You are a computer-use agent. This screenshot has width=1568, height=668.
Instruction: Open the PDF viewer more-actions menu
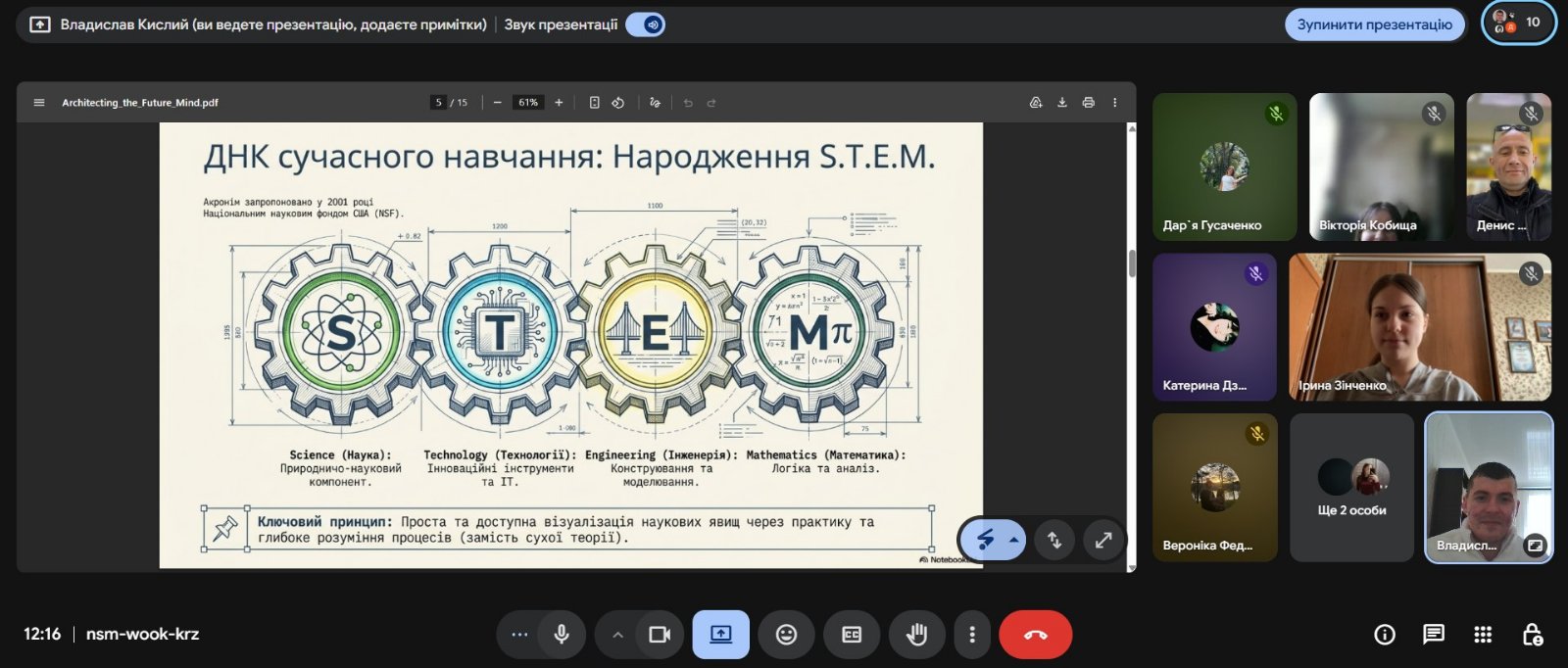point(1114,103)
